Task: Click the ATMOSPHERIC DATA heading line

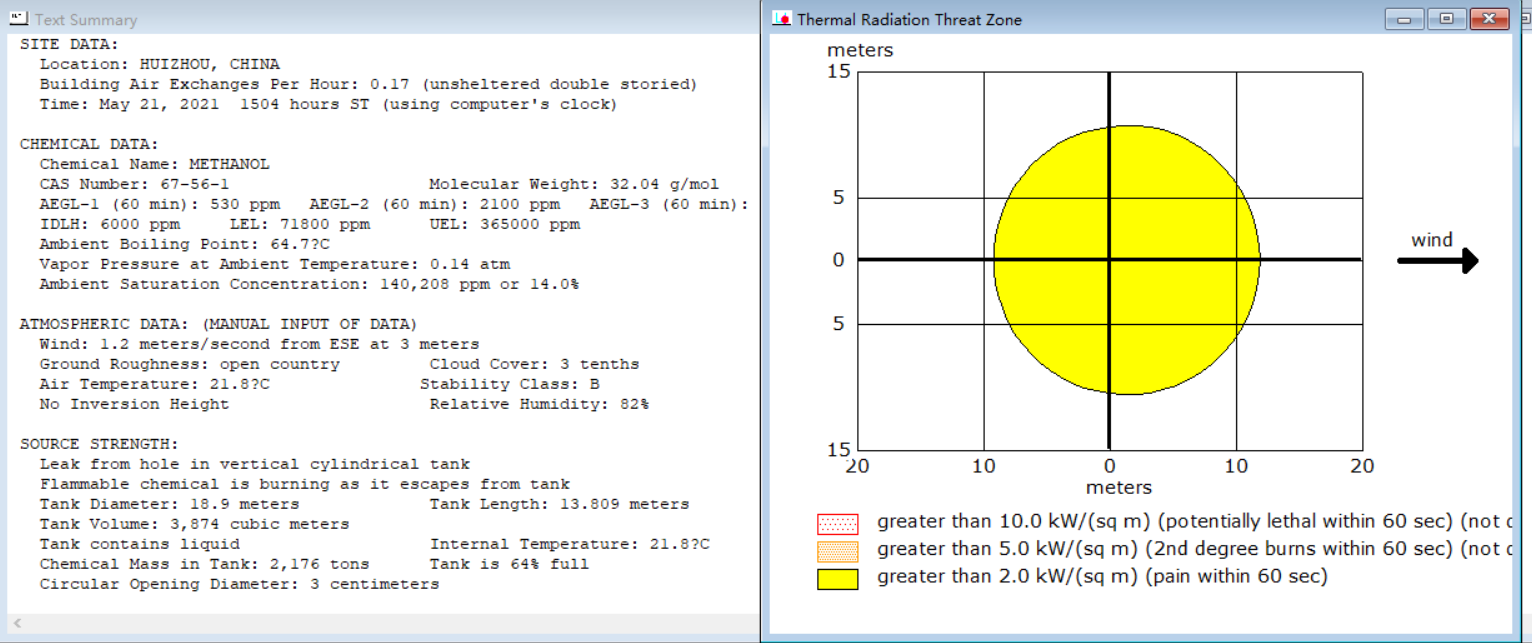Action: pos(218,324)
